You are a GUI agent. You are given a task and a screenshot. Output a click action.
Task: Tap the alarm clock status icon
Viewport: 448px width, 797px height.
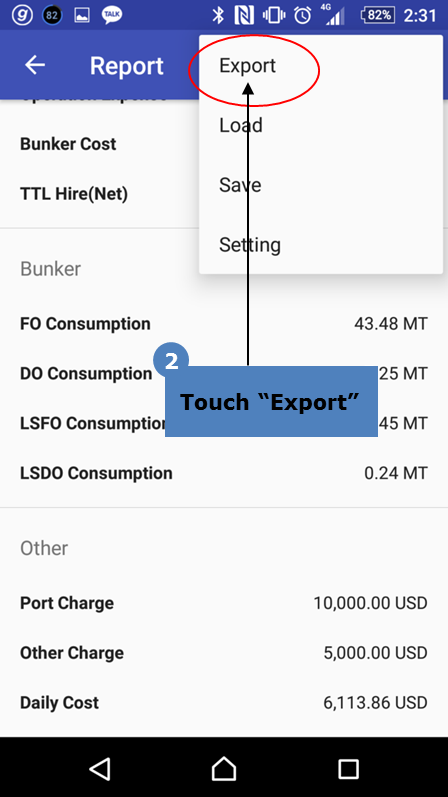303,15
